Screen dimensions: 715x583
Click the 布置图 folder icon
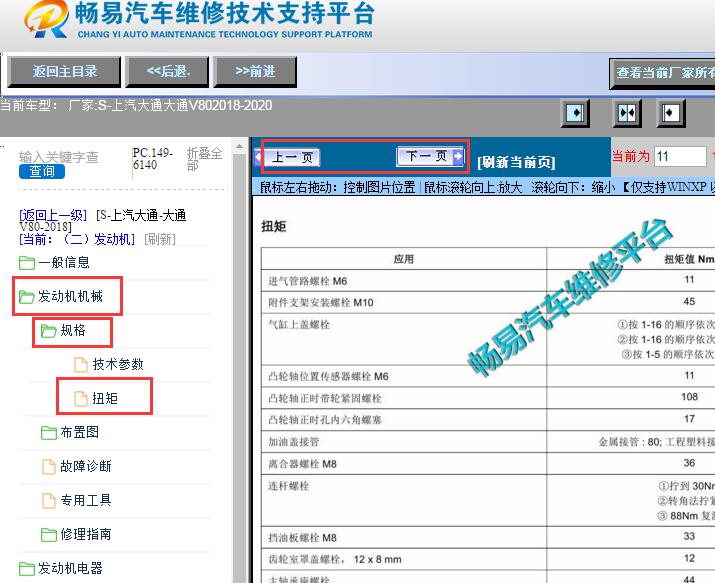tap(49, 433)
